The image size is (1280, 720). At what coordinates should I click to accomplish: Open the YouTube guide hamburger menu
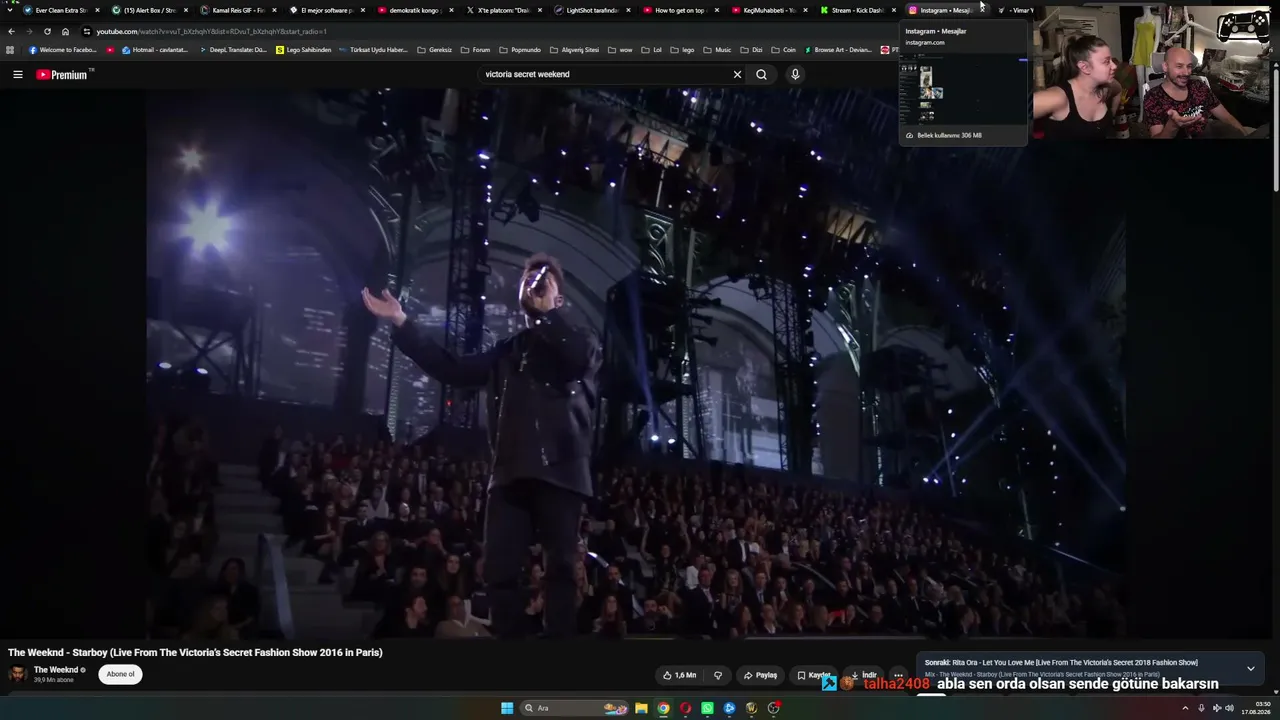coord(18,74)
